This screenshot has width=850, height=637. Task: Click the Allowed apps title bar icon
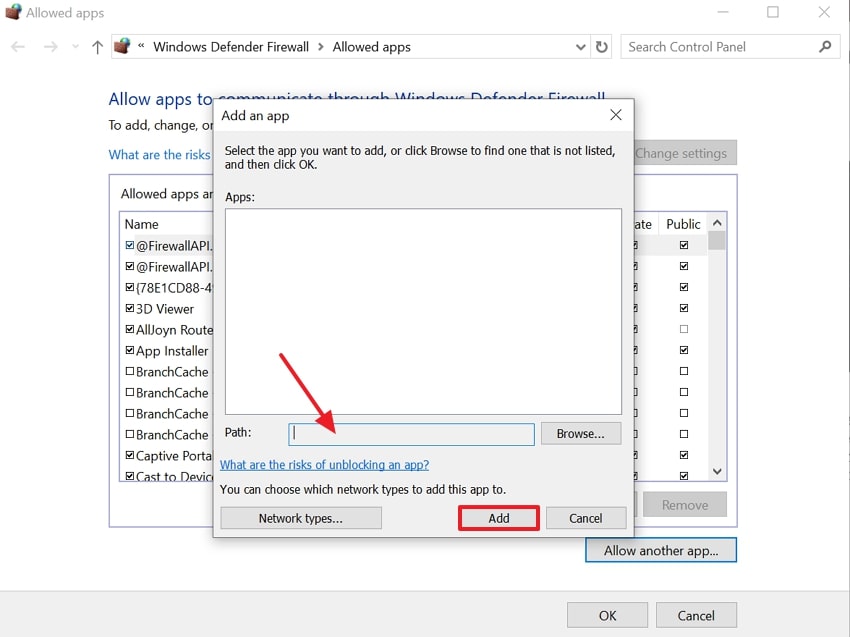click(13, 12)
